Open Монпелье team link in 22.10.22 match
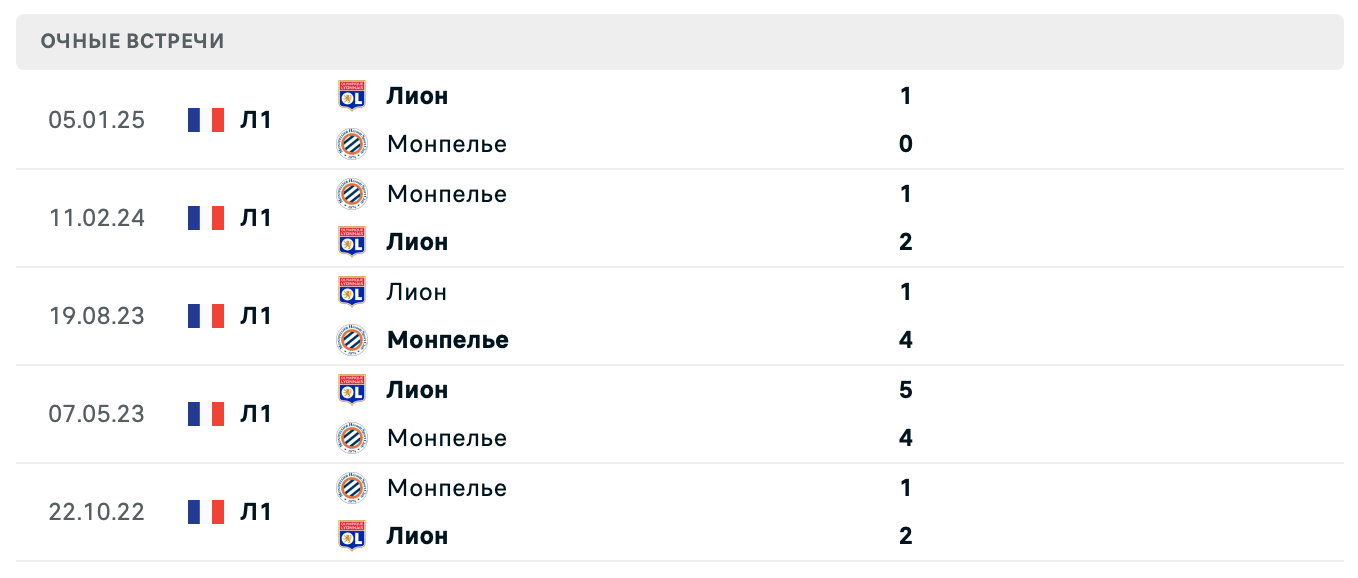The width and height of the screenshot is (1358, 578). click(x=447, y=488)
